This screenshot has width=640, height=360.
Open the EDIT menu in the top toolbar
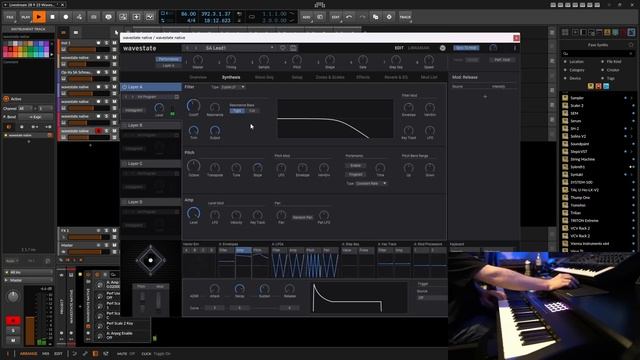[336, 17]
